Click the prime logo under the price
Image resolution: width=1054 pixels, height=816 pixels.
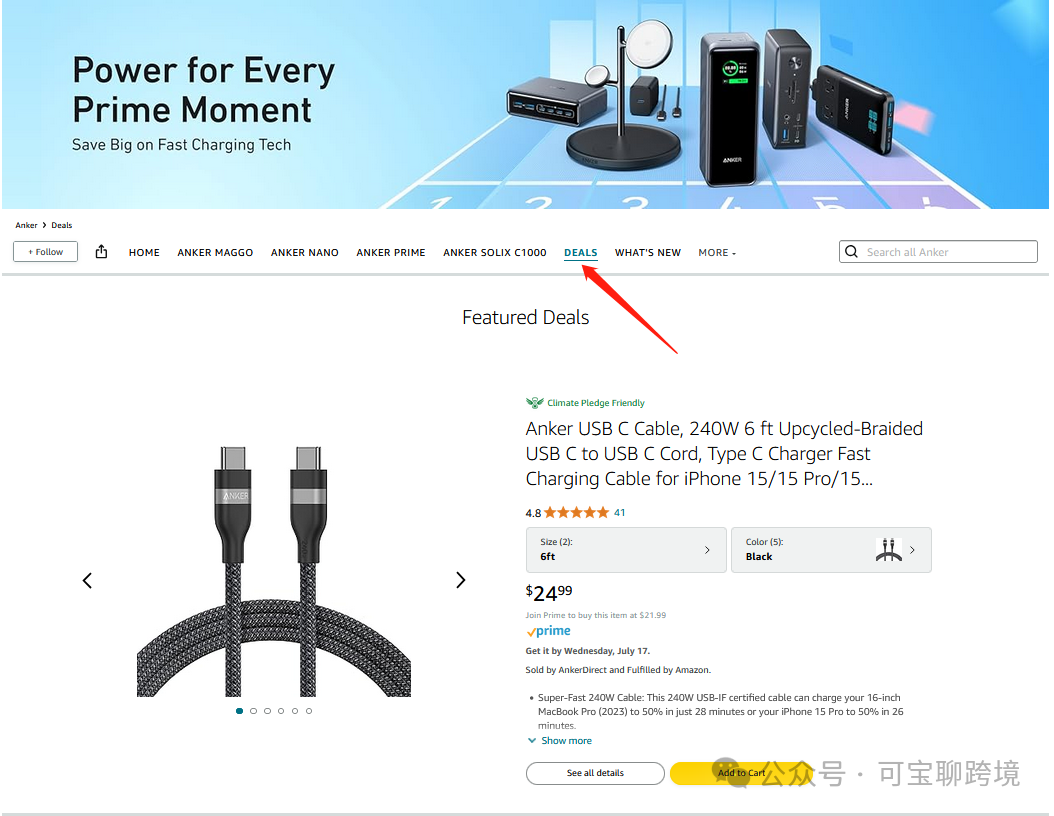(x=549, y=631)
